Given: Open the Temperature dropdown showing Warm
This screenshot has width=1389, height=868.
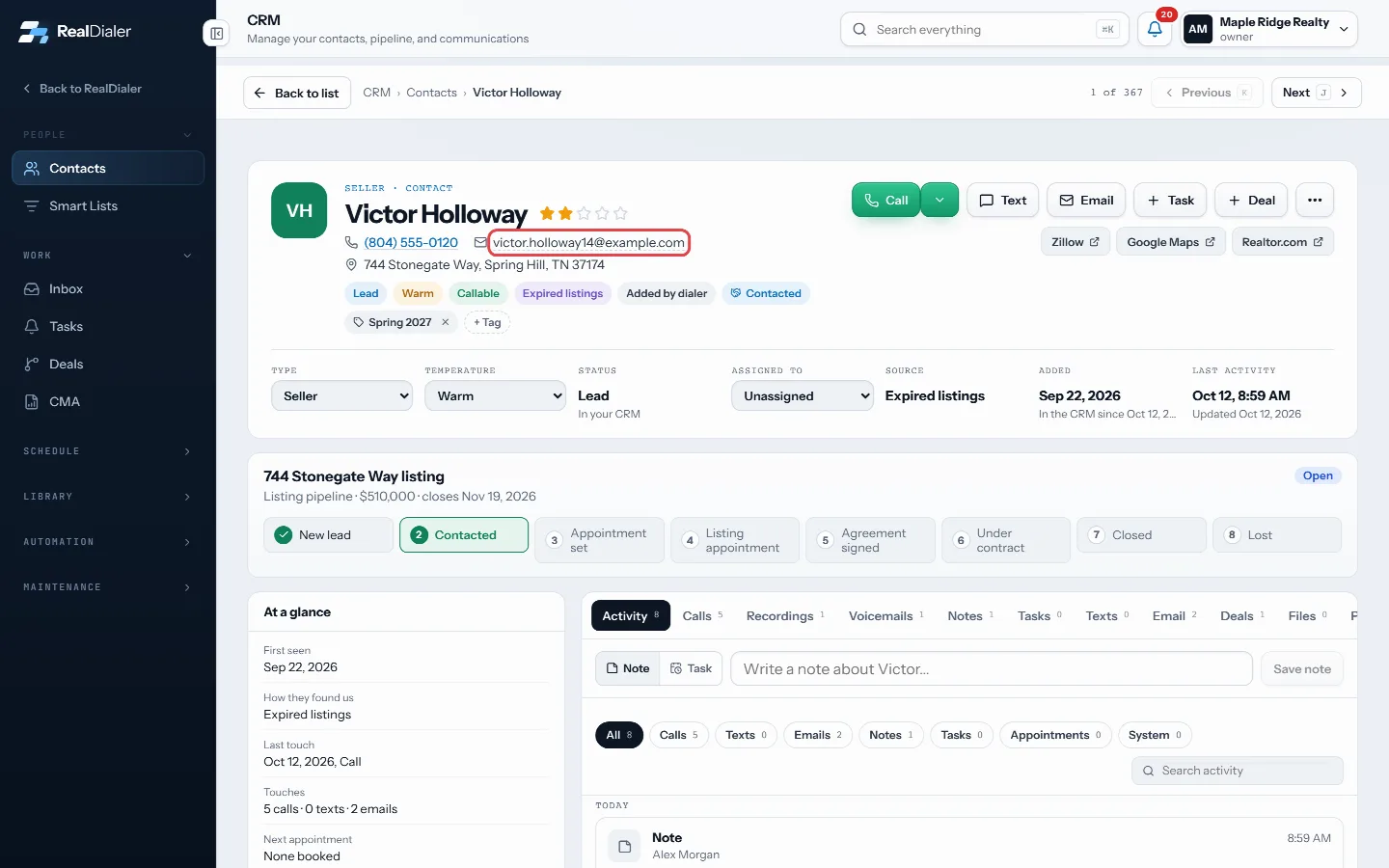Looking at the screenshot, I should click(495, 395).
